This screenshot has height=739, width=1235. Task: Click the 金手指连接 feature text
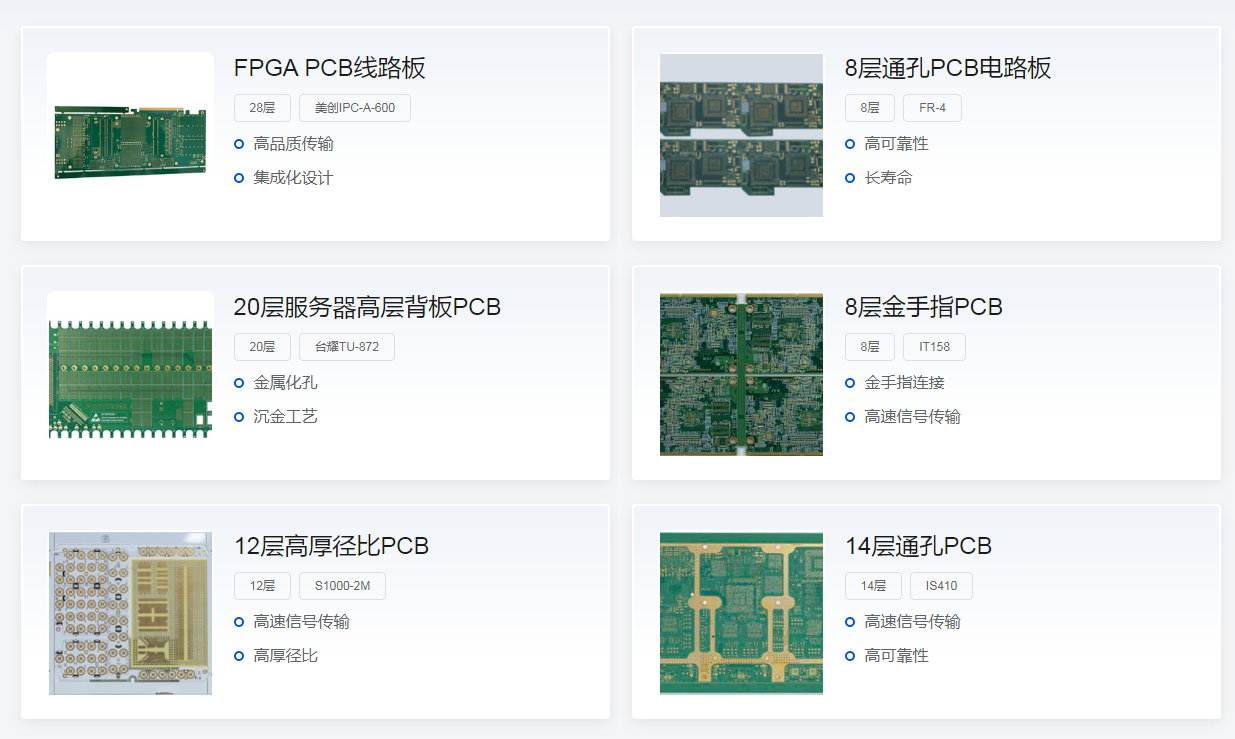(904, 383)
